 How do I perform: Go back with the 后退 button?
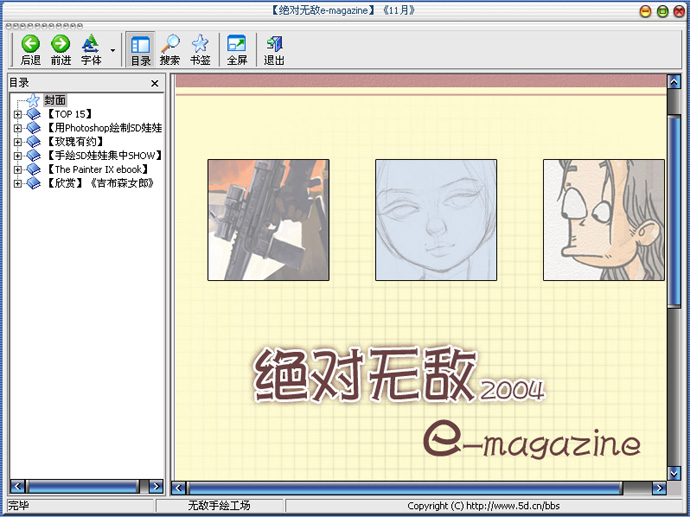(30, 50)
